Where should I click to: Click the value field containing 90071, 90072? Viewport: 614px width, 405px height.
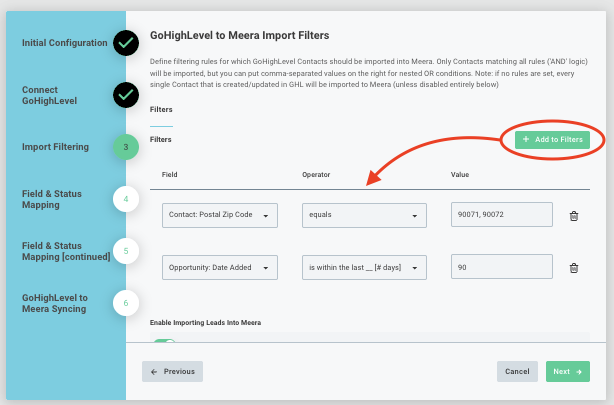tap(502, 214)
